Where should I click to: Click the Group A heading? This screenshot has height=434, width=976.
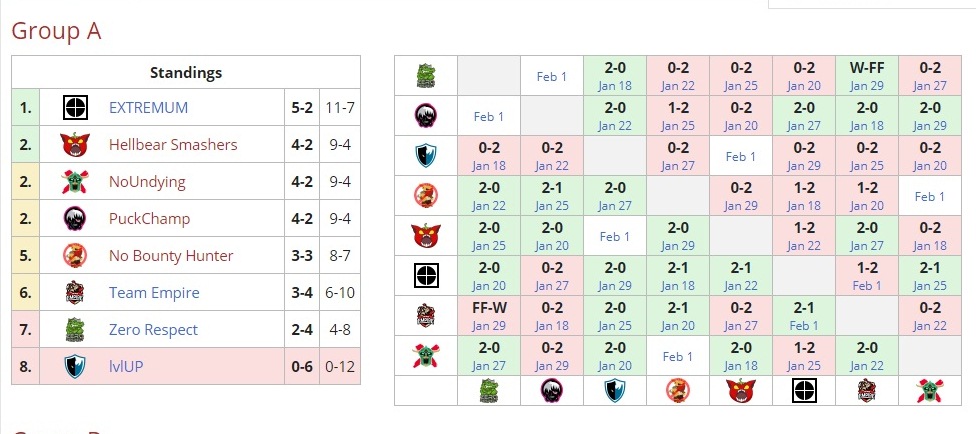[56, 31]
